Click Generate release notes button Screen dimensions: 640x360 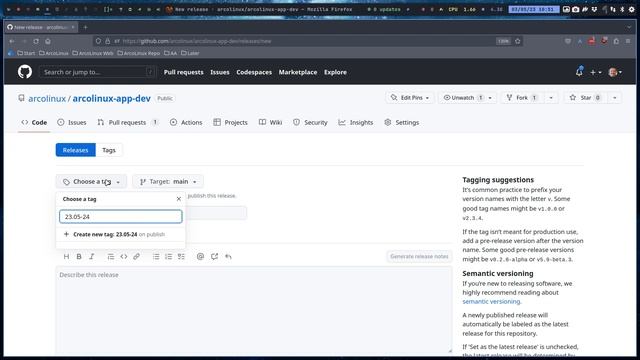click(419, 256)
